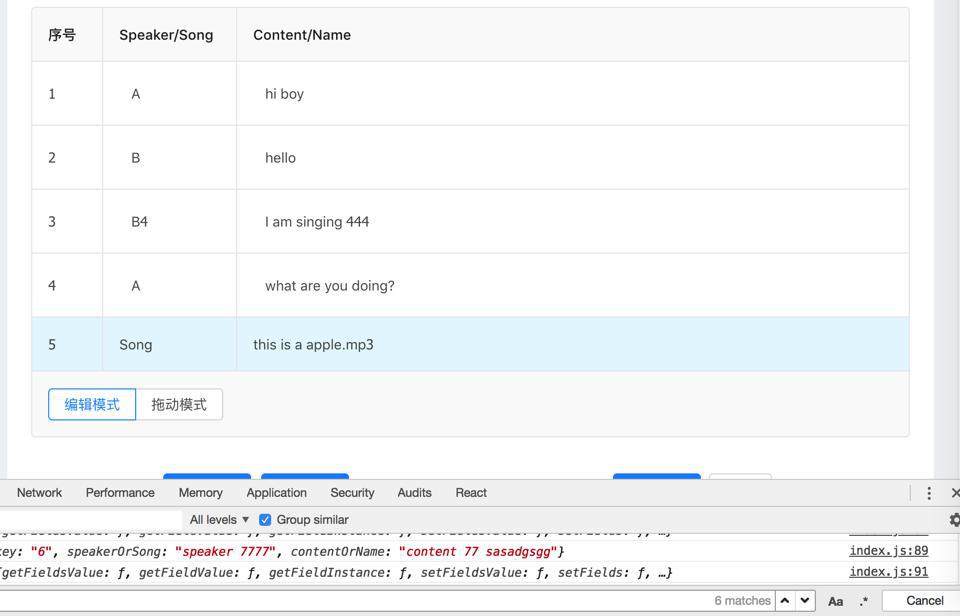Viewport: 960px width, 616px height.
Task: Uncheck the Group similar checkbox
Action: tap(265, 520)
